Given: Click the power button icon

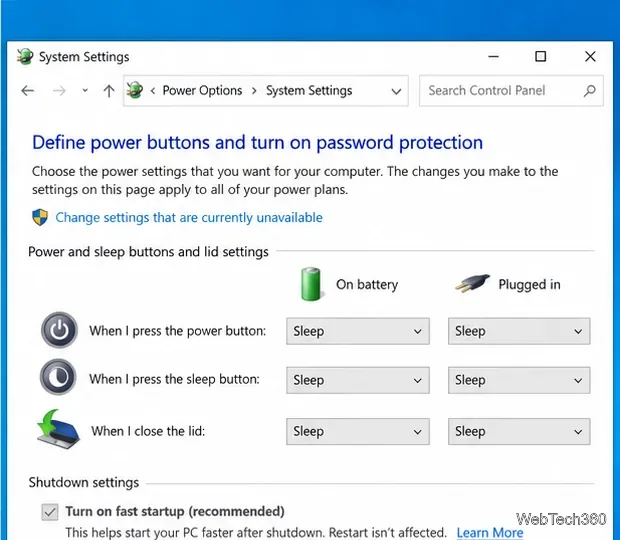Looking at the screenshot, I should pos(59,330).
